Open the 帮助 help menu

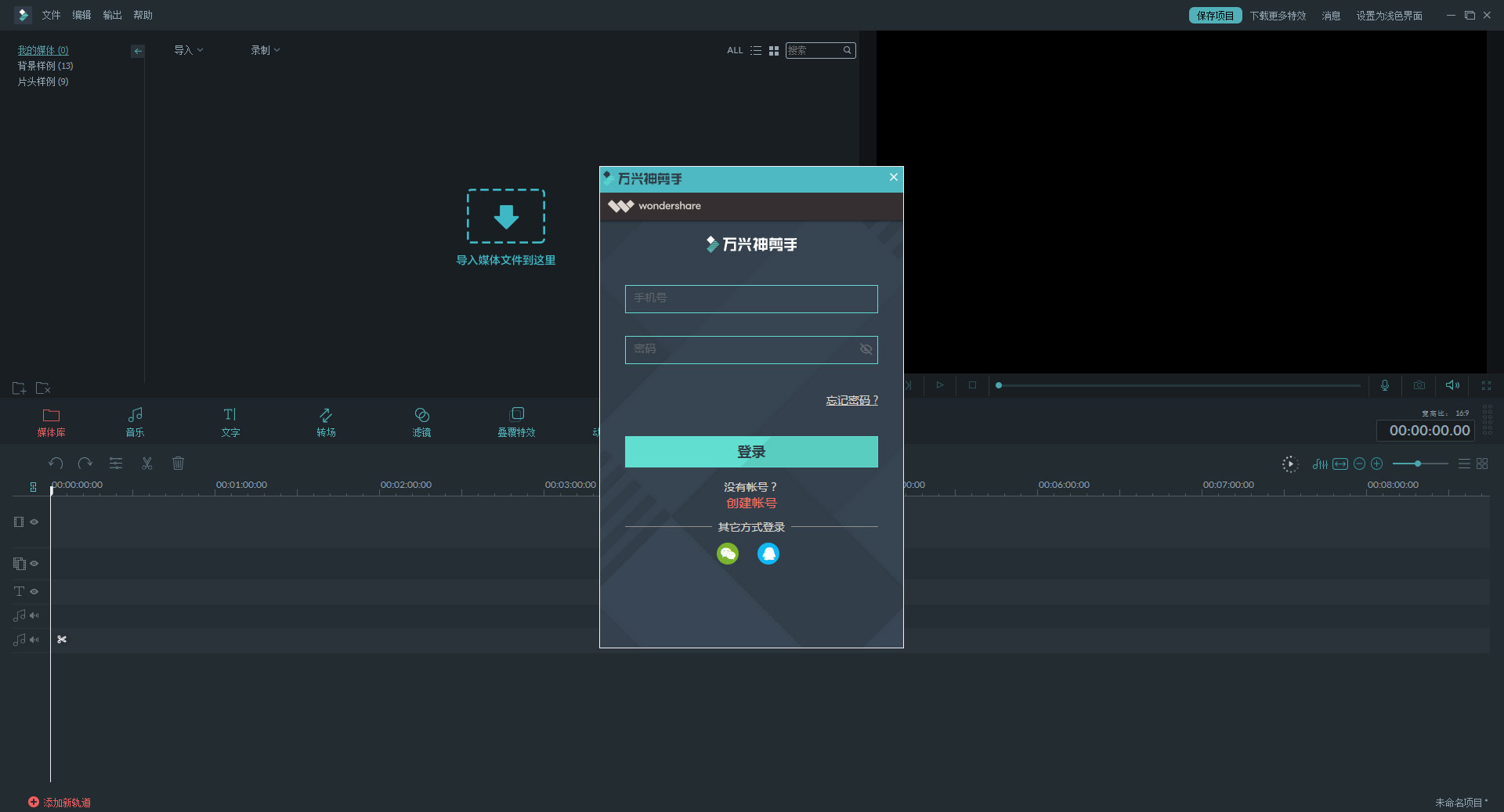pos(143,15)
